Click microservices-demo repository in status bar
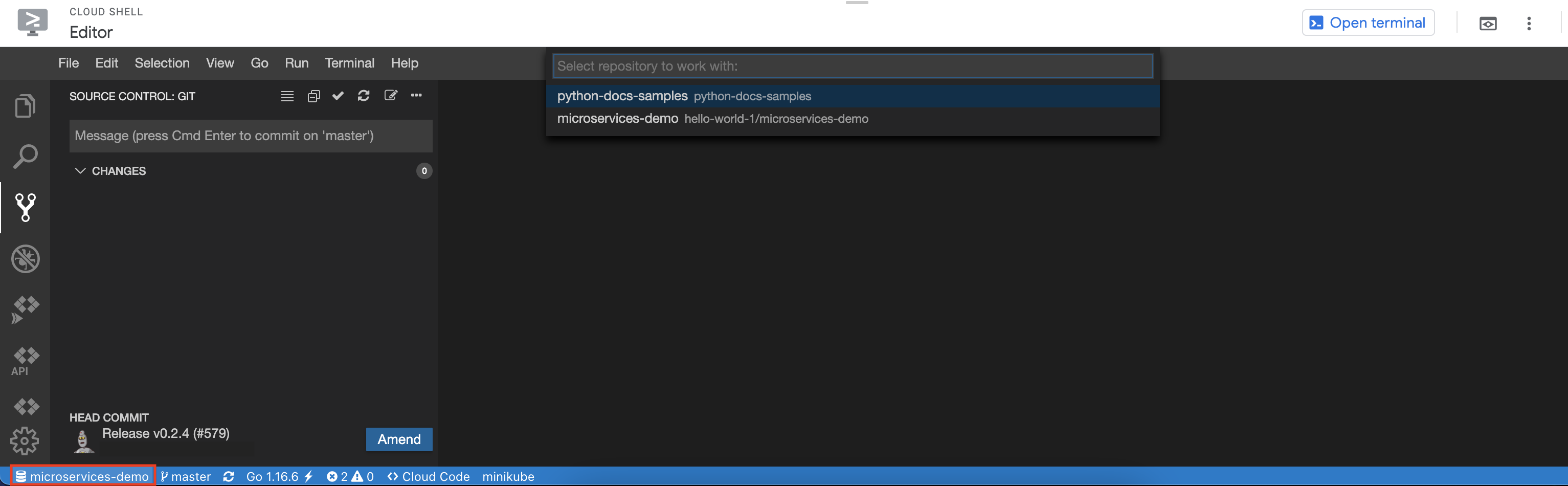This screenshot has height=486, width=1568. (x=82, y=476)
